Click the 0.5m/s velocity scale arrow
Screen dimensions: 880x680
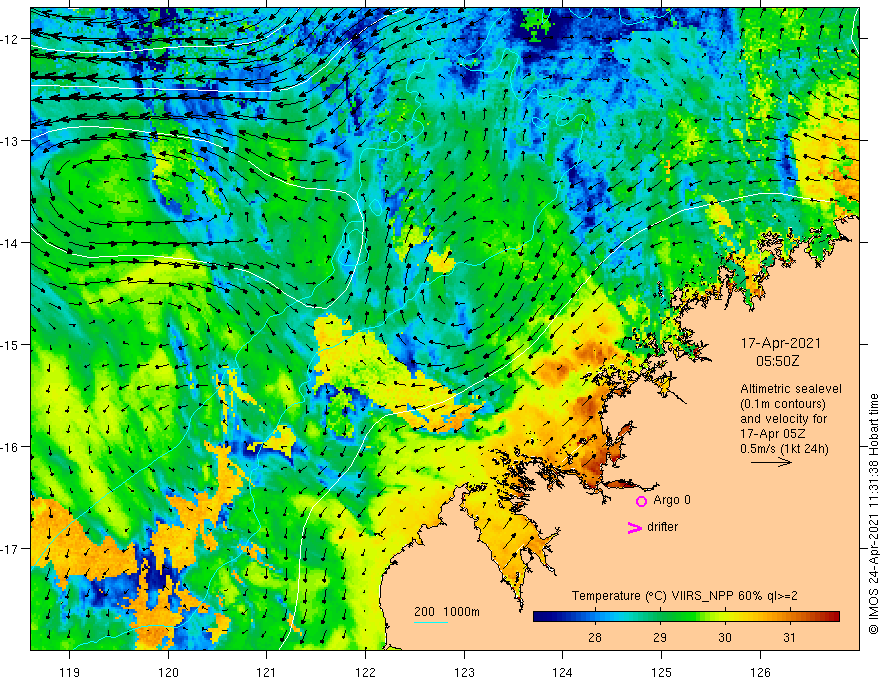coord(772,462)
